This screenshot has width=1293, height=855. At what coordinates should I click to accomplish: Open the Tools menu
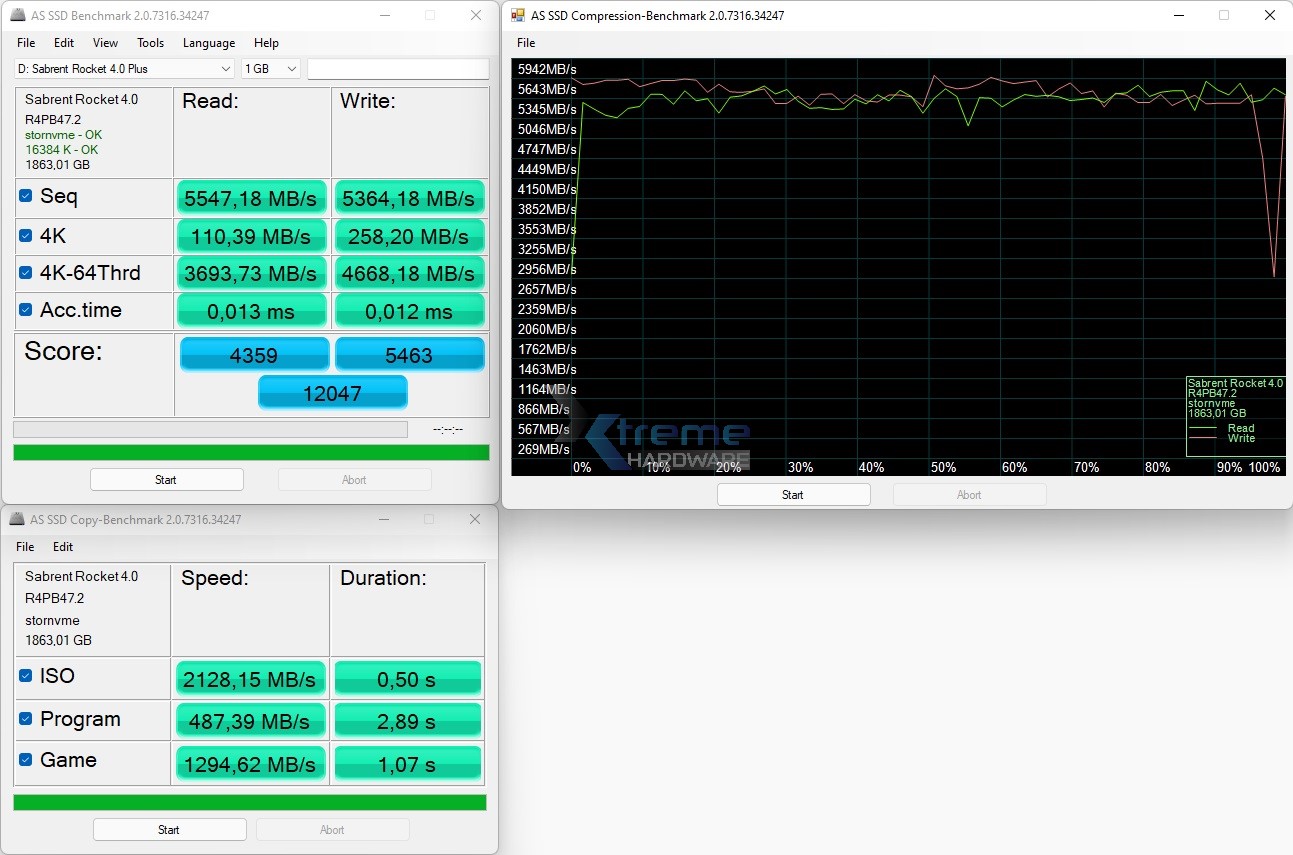point(150,43)
